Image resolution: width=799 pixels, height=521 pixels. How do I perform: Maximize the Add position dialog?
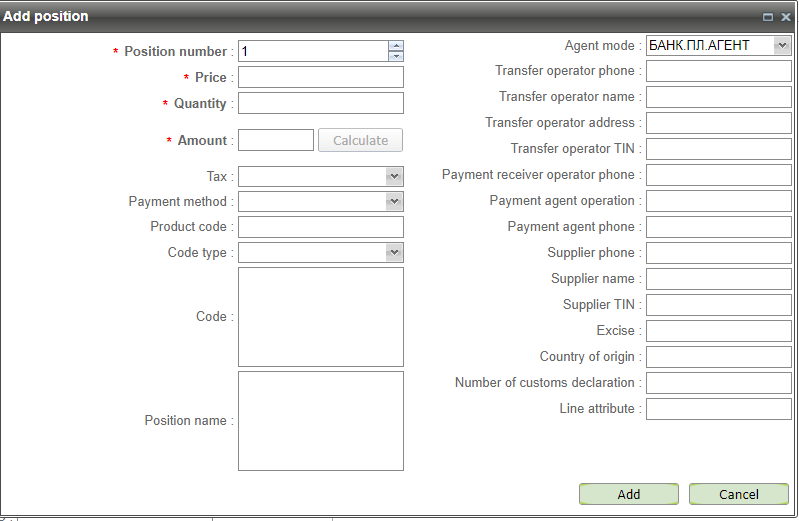768,17
